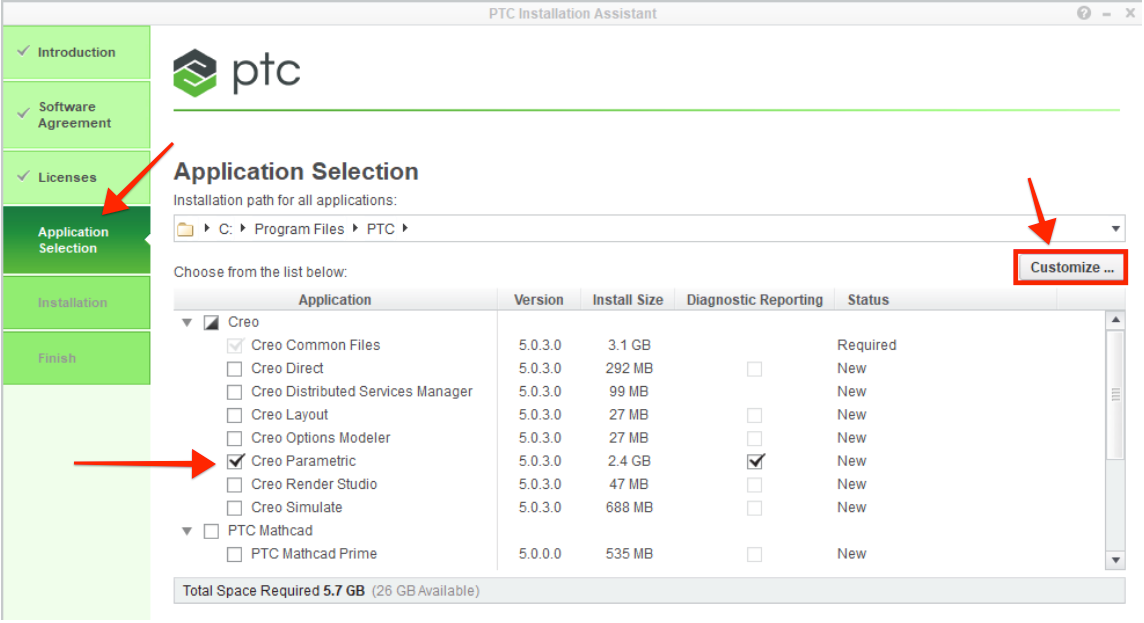Click the help question mark icon
1144x623 pixels.
click(x=1084, y=13)
